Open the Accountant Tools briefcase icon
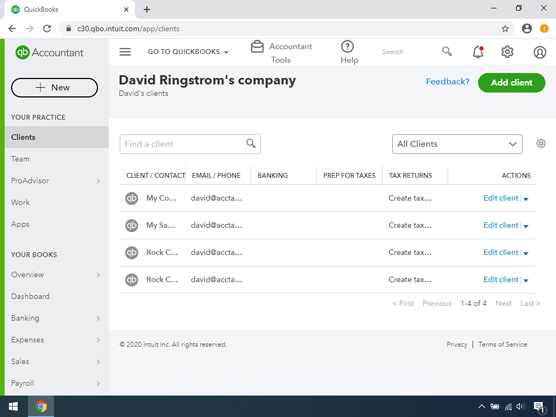This screenshot has width=556, height=417. [x=257, y=47]
